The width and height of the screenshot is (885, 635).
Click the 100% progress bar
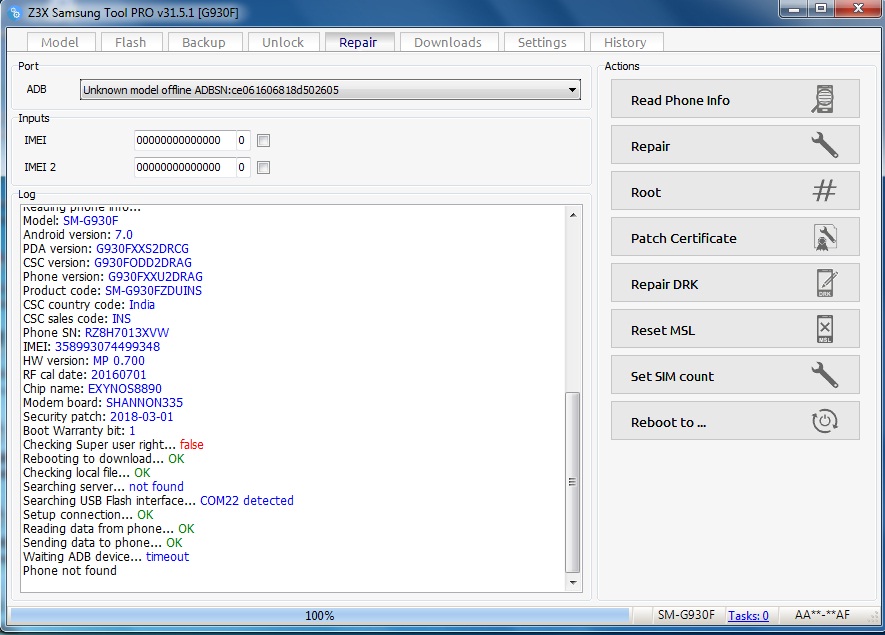(x=319, y=615)
